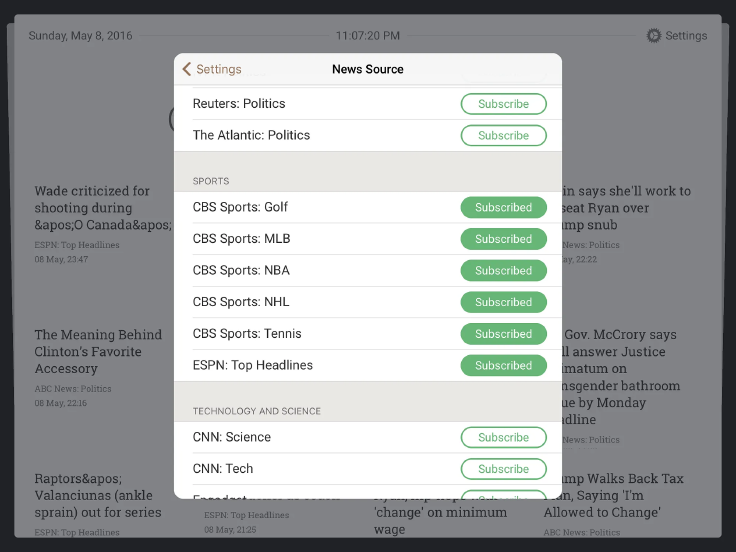This screenshot has height=552, width=736.
Task: Subscribe to CNN: Science
Action: [503, 437]
